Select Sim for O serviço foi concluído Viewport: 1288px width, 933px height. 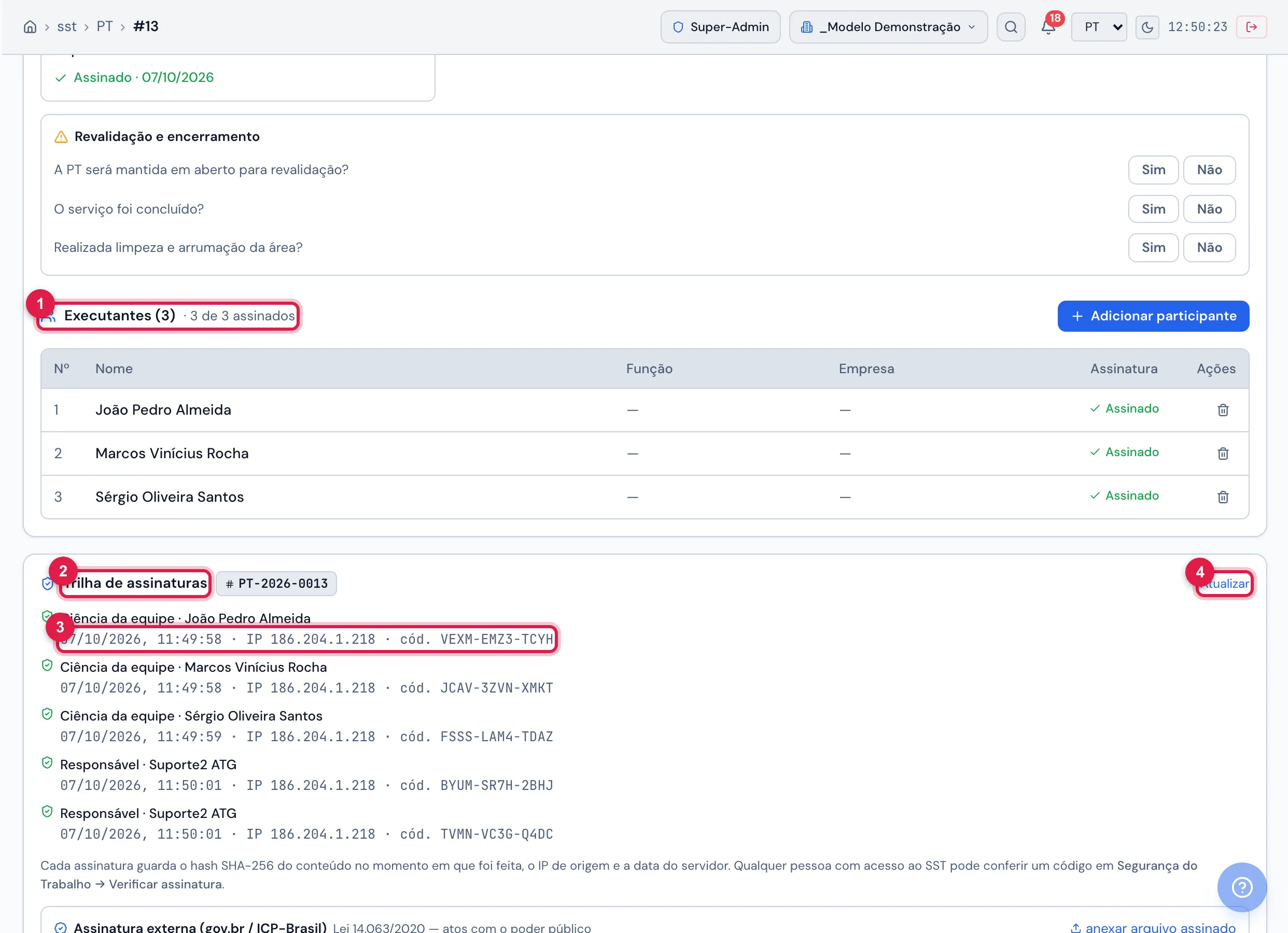(1153, 209)
